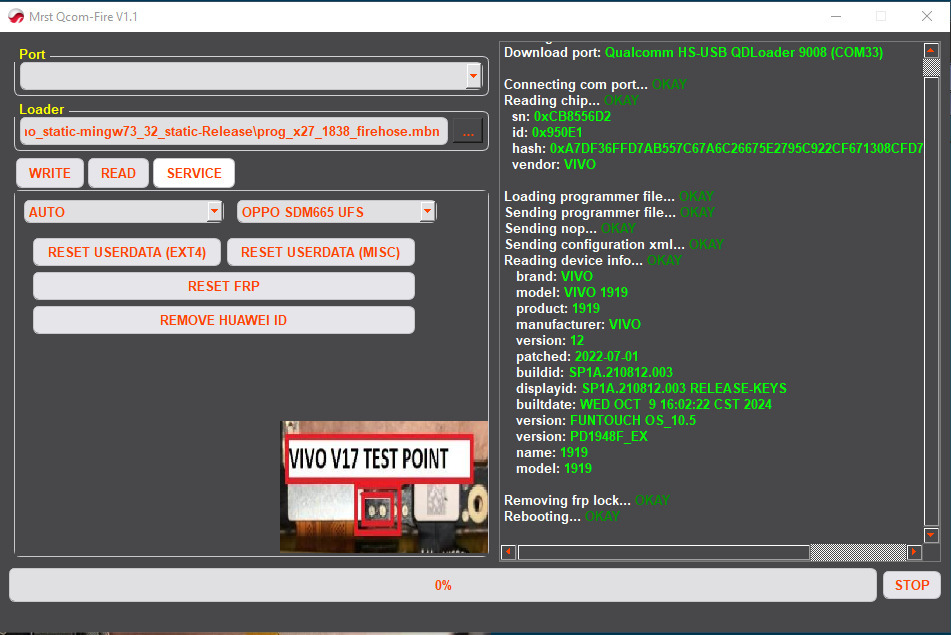
Task: Click the 'Removing frp lock...' log line
Action: (586, 500)
